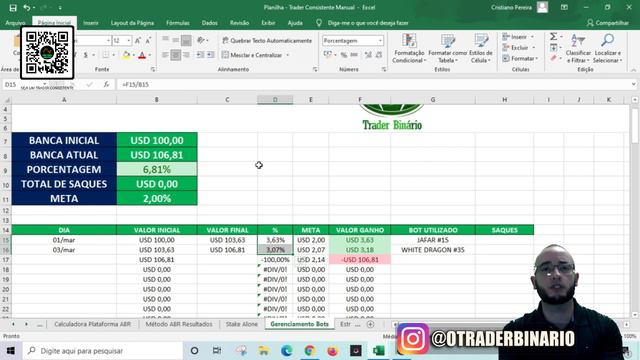The image size is (640, 360).
Task: Decrease indent
Action: click(x=200, y=55)
